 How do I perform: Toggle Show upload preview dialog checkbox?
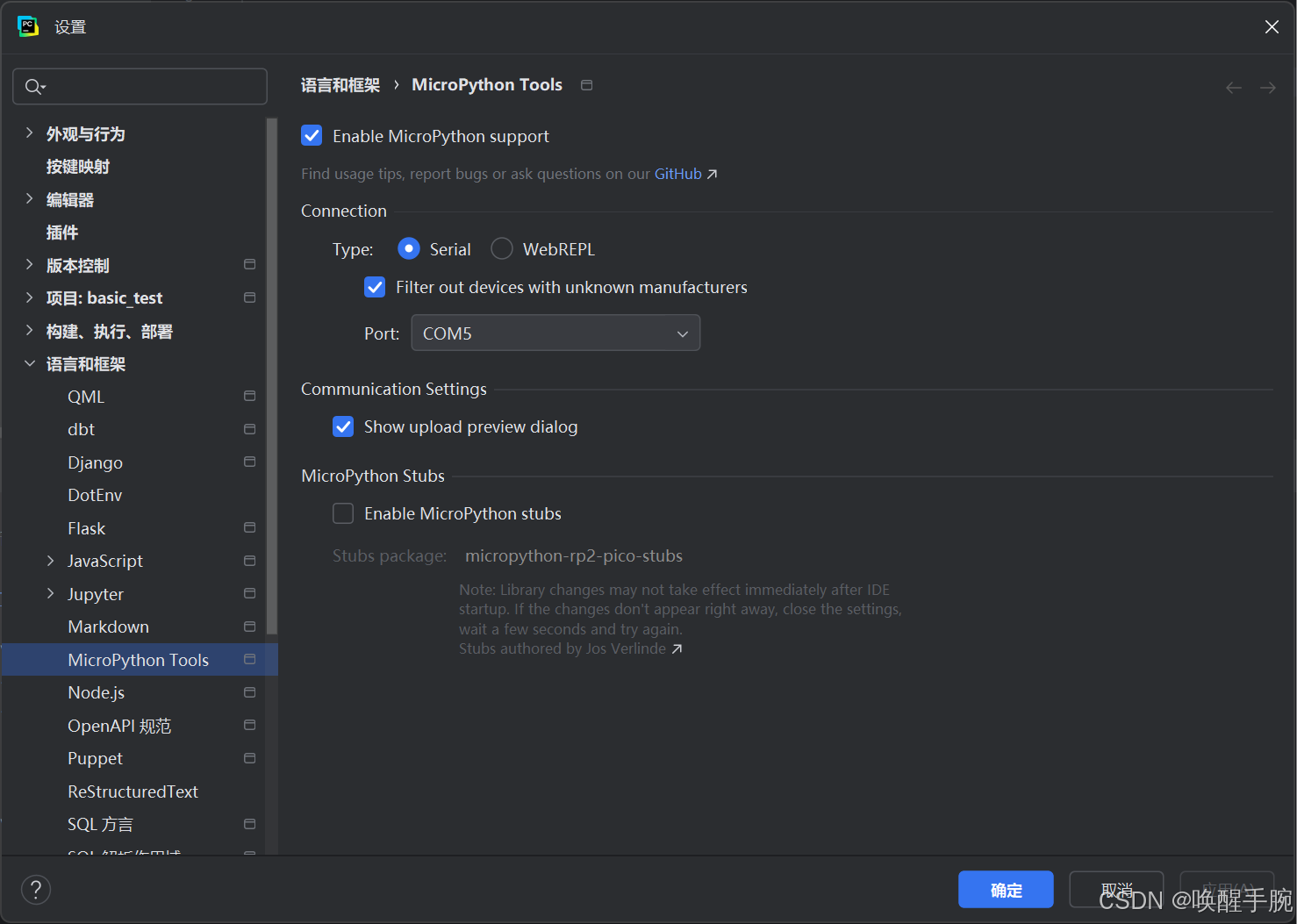(x=343, y=426)
